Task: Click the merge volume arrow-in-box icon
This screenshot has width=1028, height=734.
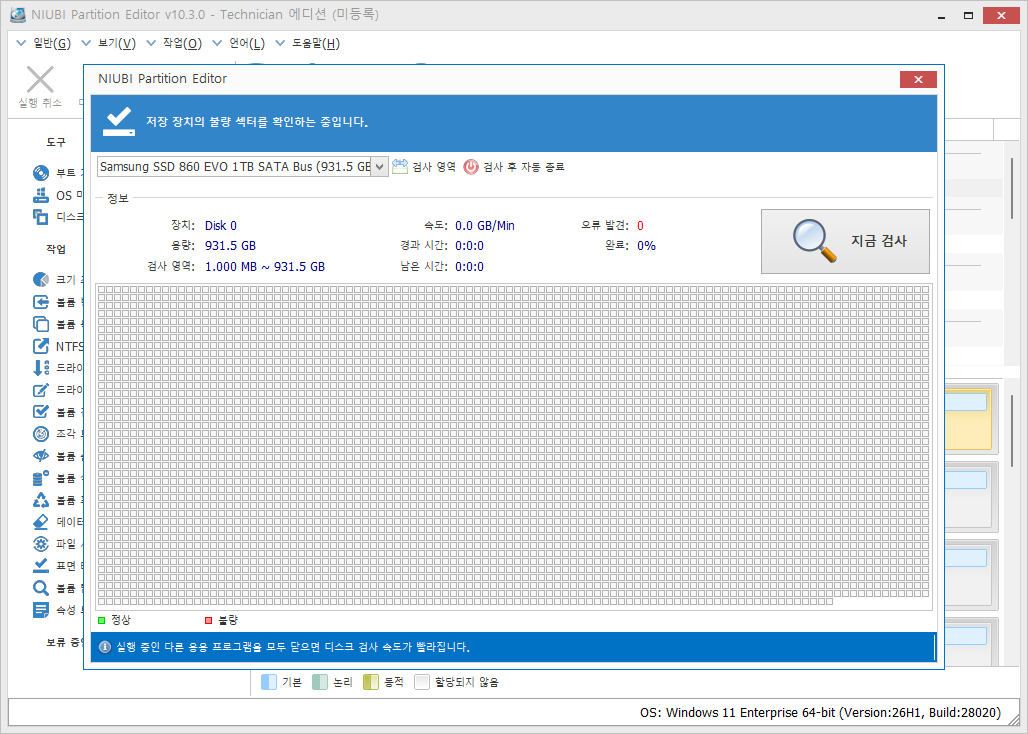Action: 41,302
